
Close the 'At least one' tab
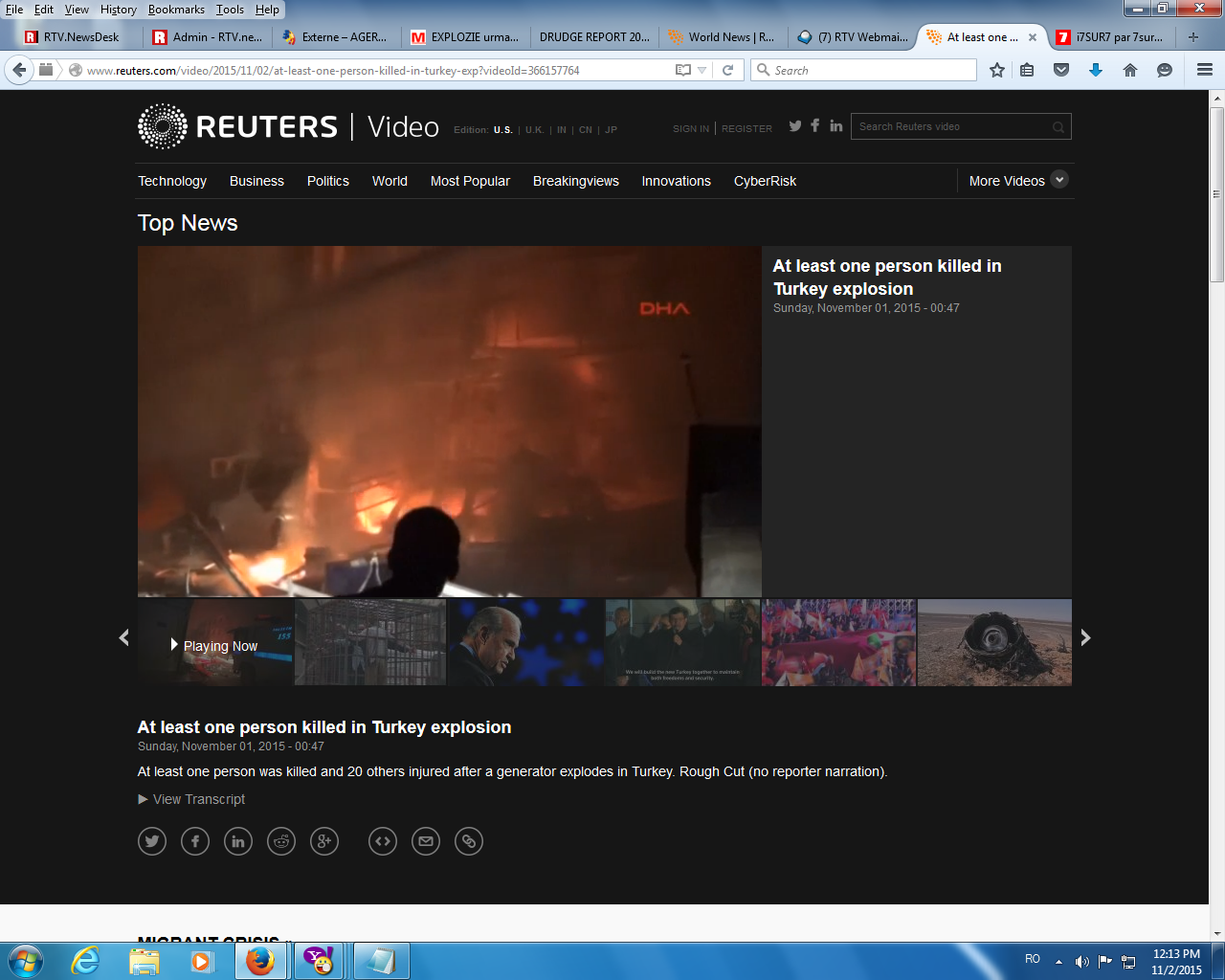1033,37
